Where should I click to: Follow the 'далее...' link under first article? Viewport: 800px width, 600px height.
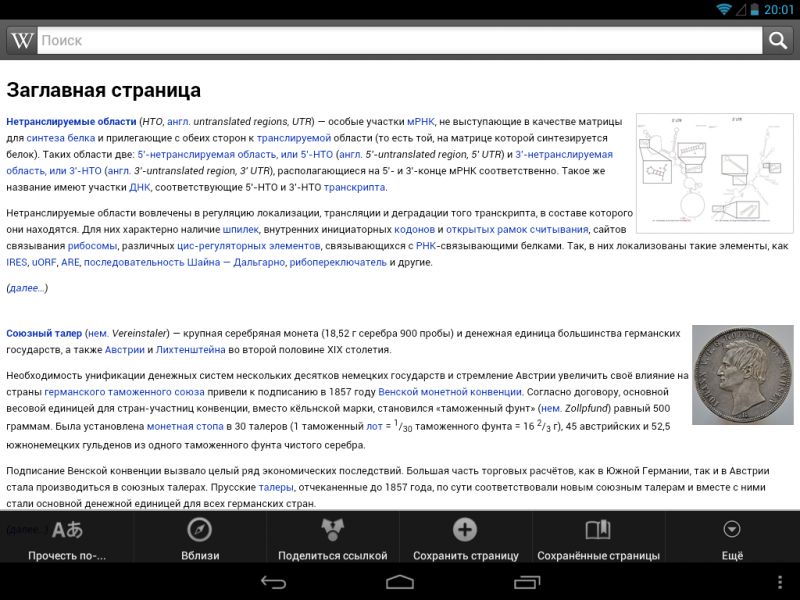tap(27, 288)
